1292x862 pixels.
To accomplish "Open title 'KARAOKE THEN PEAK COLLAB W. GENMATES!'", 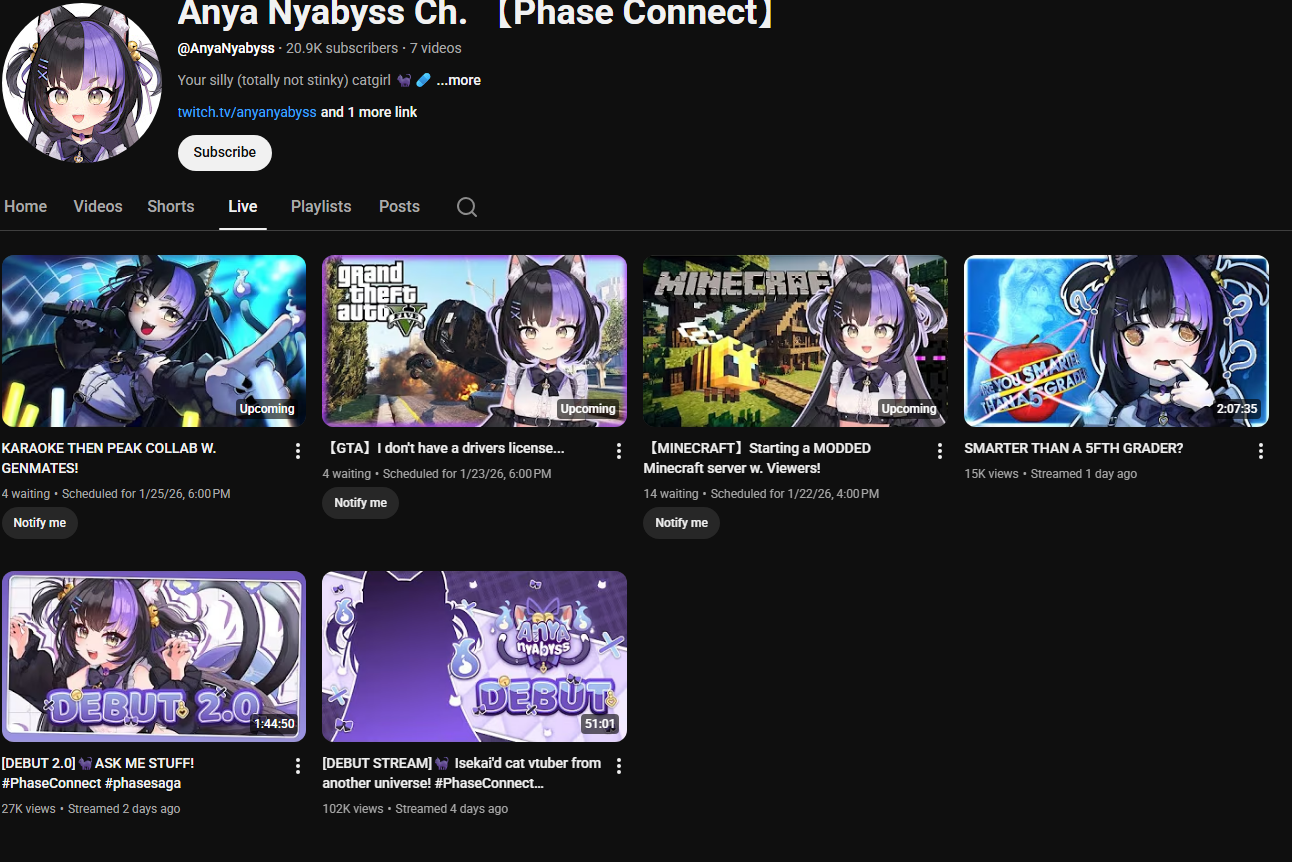I will 109,458.
